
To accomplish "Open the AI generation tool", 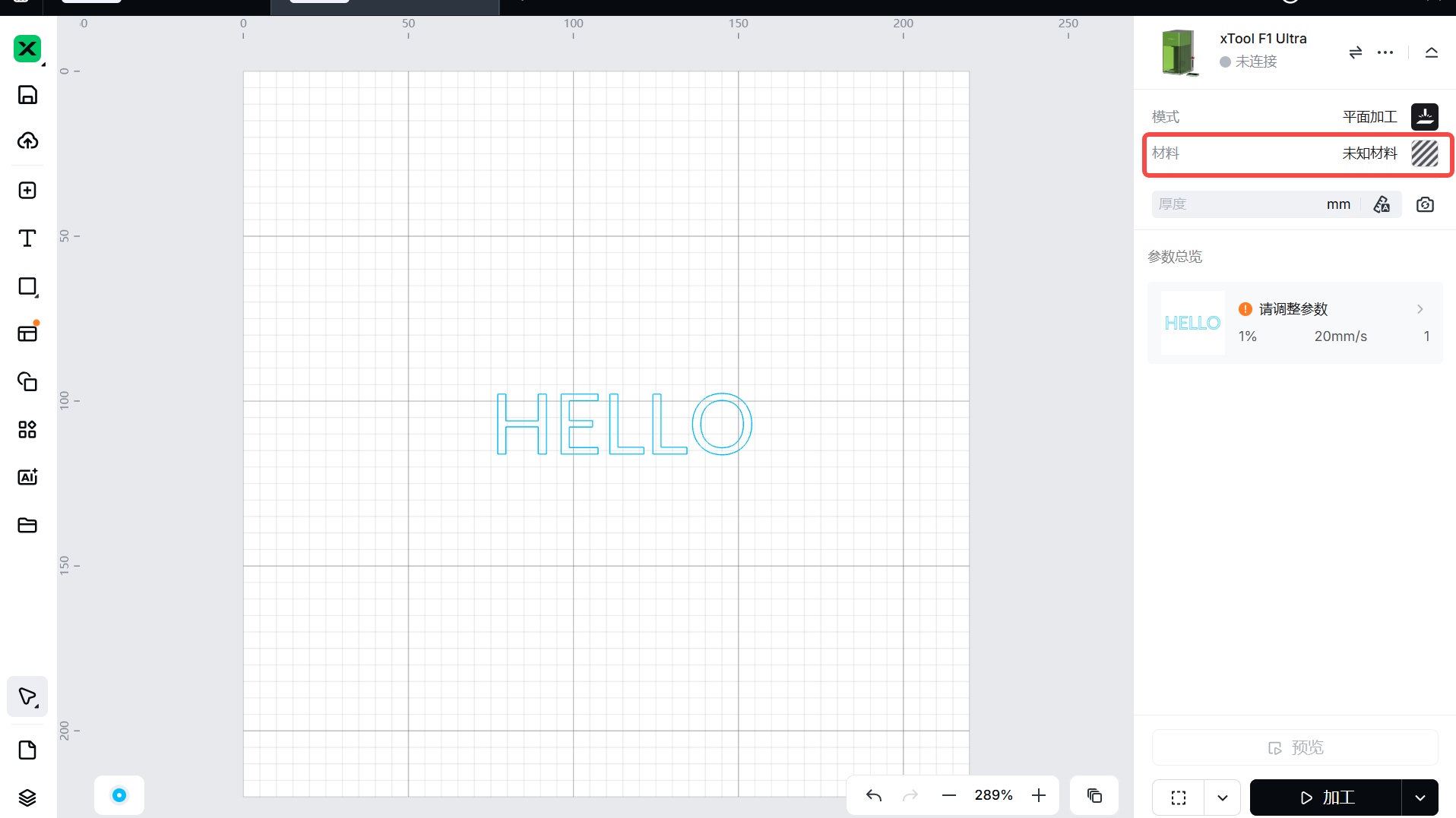I will coord(27,477).
